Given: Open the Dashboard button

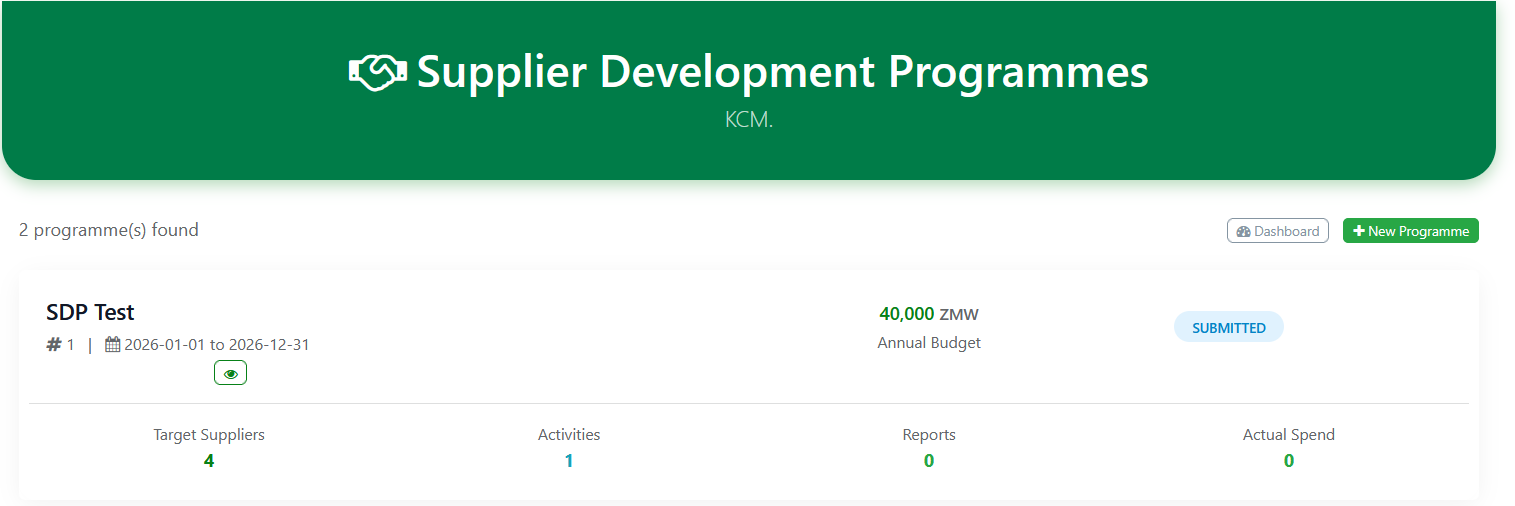Looking at the screenshot, I should pyautogui.click(x=1277, y=231).
